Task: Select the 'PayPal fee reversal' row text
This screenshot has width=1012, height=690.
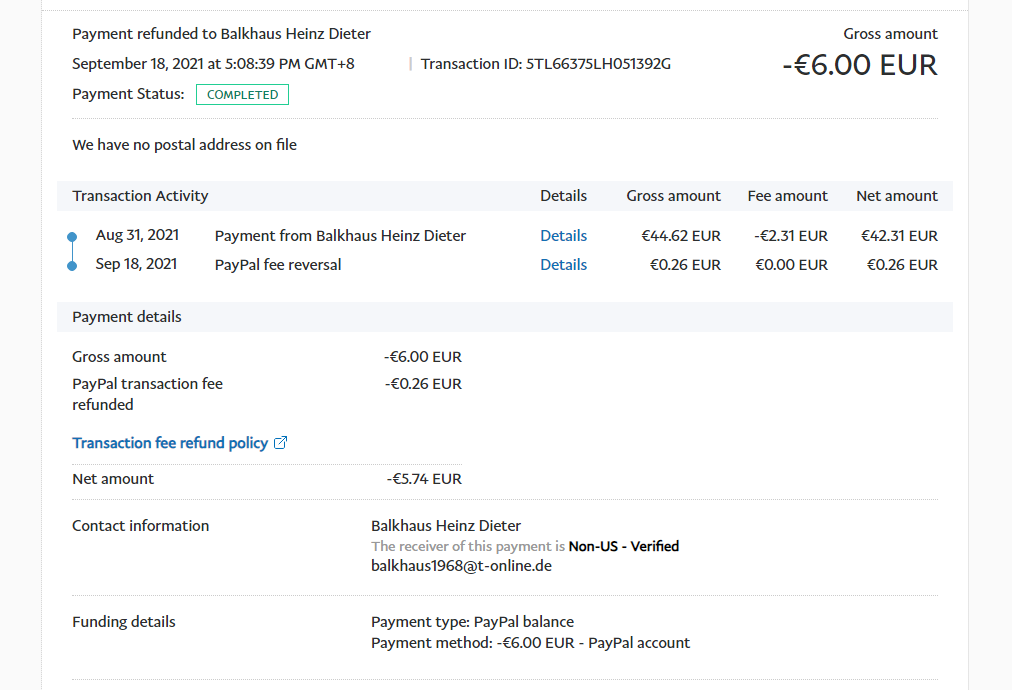Action: 278,265
